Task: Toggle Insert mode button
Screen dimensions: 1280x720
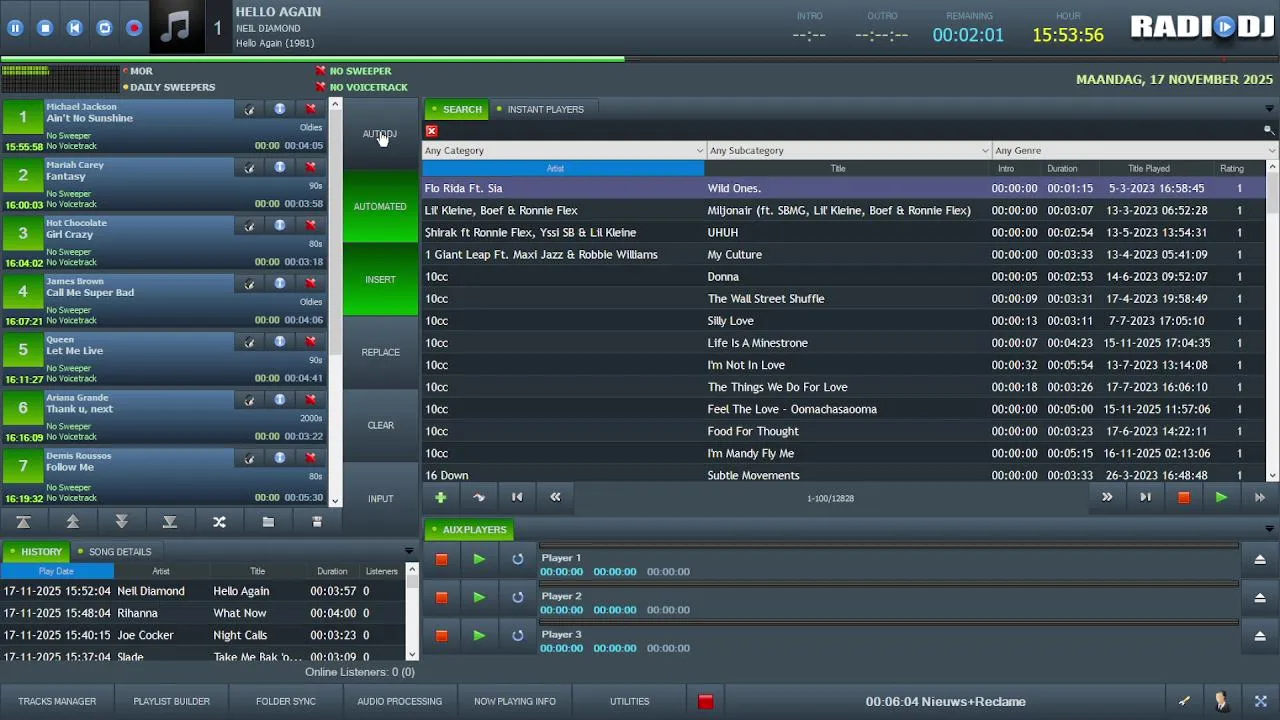Action: pyautogui.click(x=380, y=280)
